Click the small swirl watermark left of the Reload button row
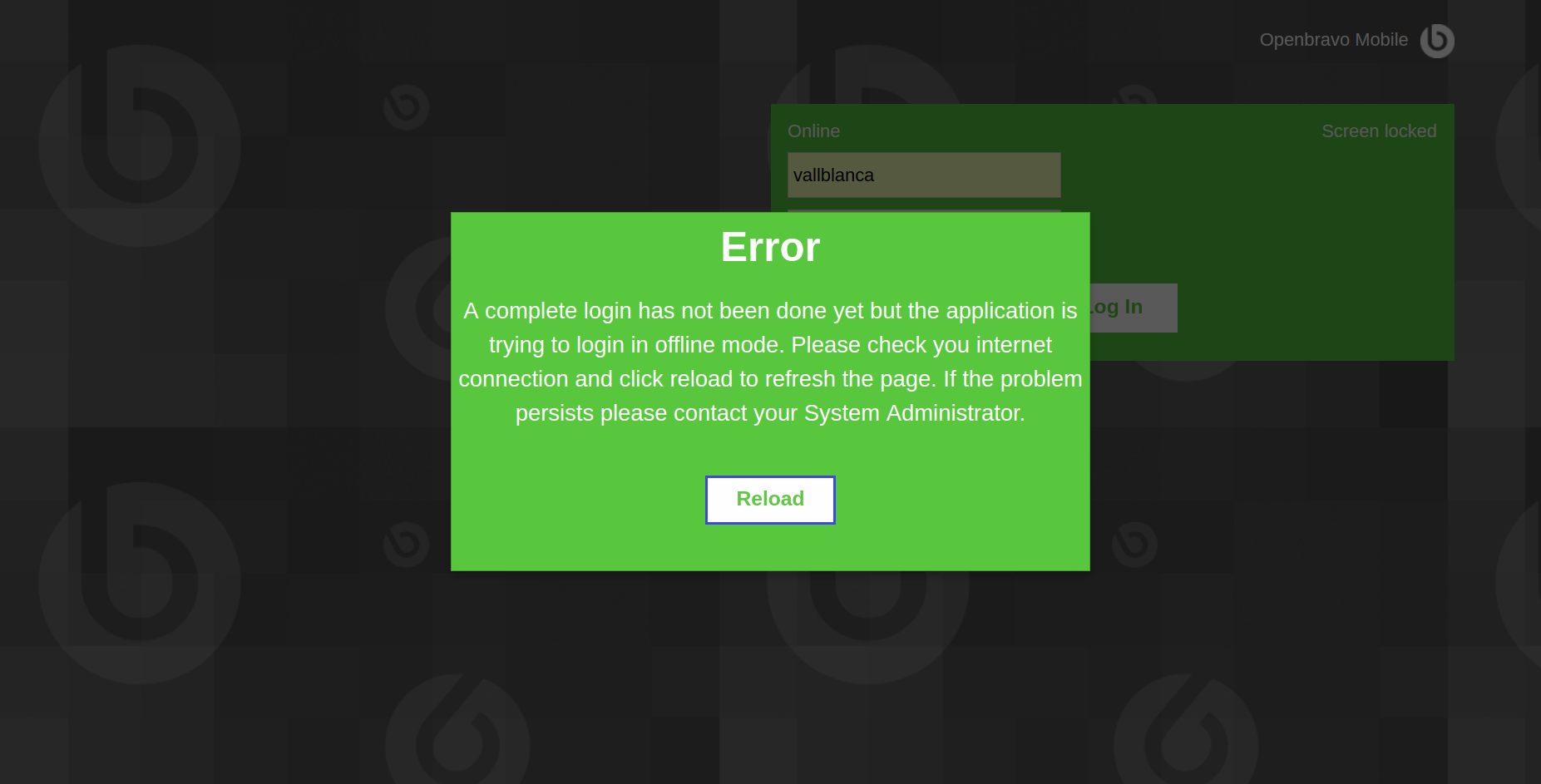1541x784 pixels. (x=407, y=545)
